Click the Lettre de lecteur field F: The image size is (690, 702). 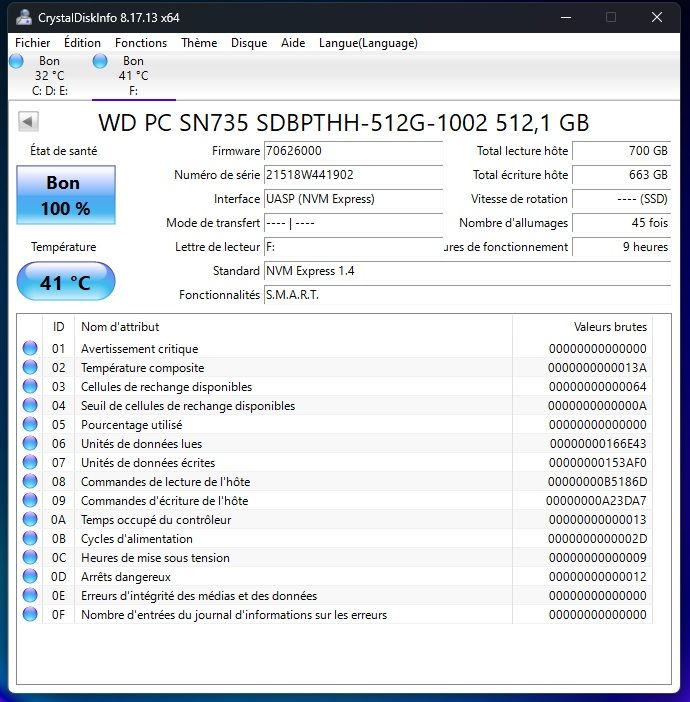pyautogui.click(x=353, y=247)
